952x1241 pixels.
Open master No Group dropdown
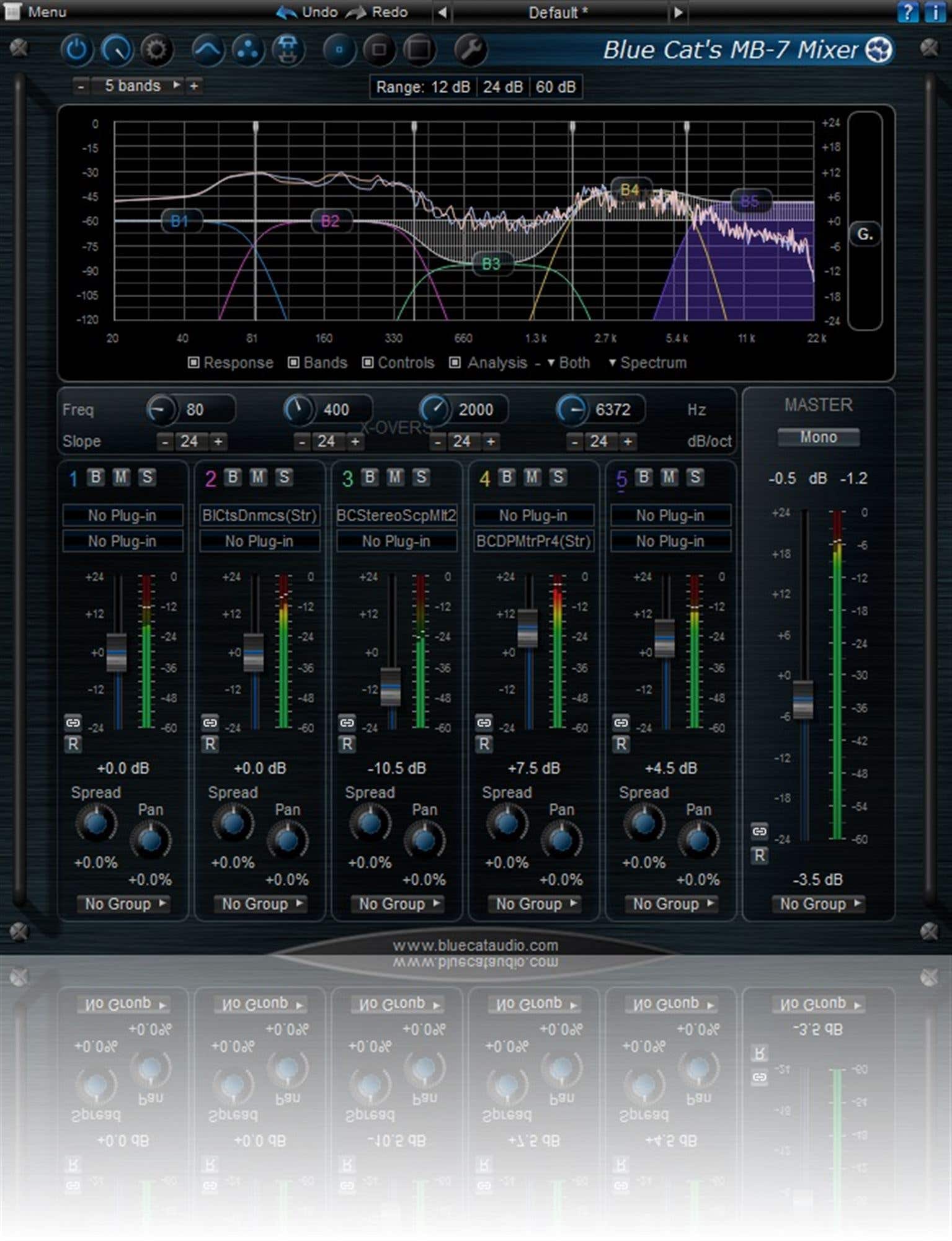coord(819,903)
